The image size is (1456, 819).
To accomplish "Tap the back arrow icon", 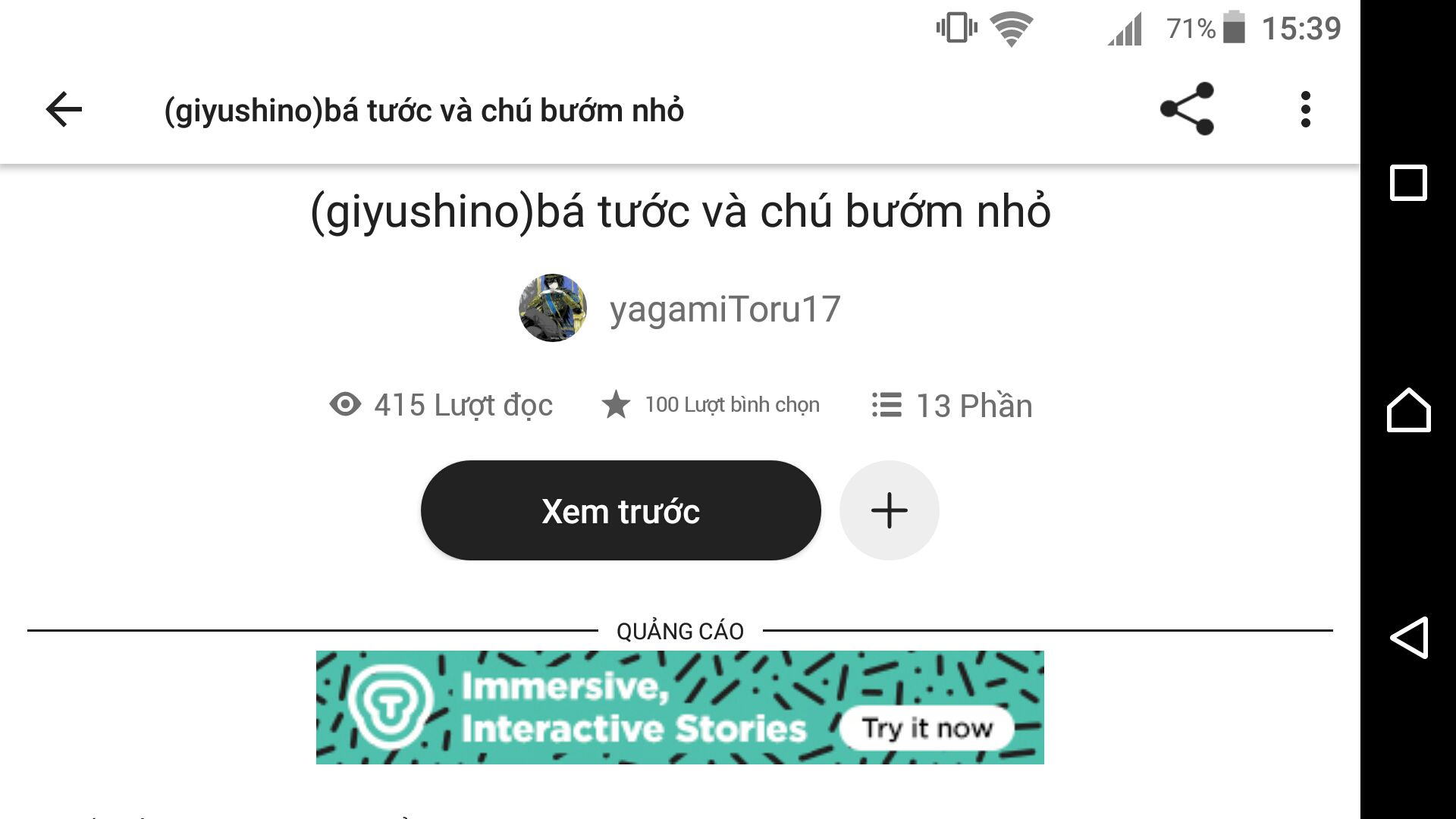I will [x=64, y=110].
